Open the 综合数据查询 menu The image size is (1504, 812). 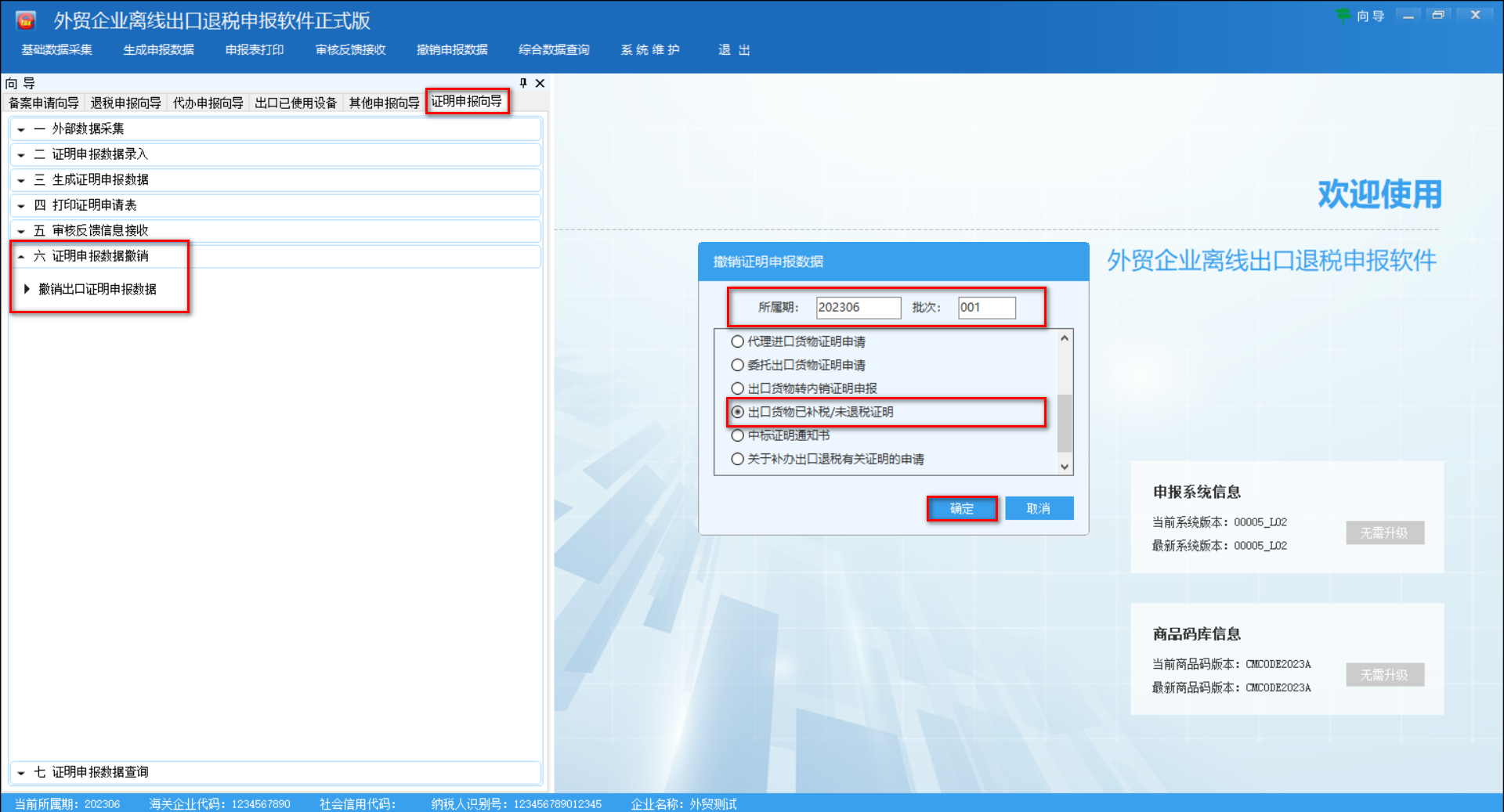[553, 49]
